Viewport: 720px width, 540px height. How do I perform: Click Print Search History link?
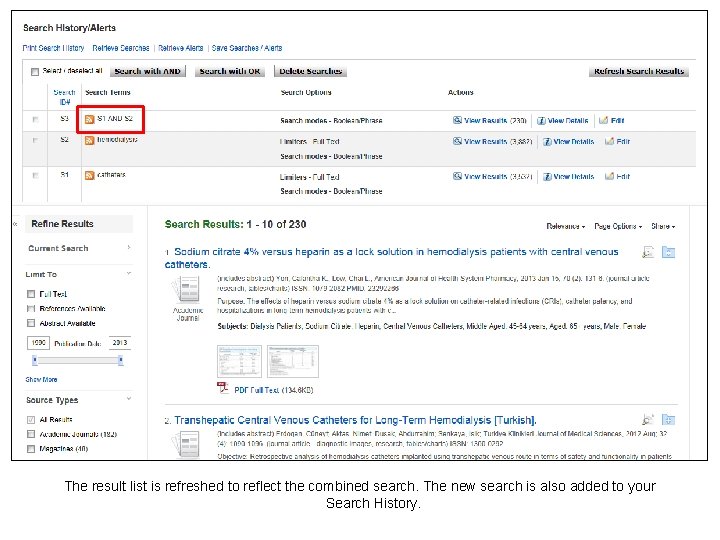click(54, 48)
